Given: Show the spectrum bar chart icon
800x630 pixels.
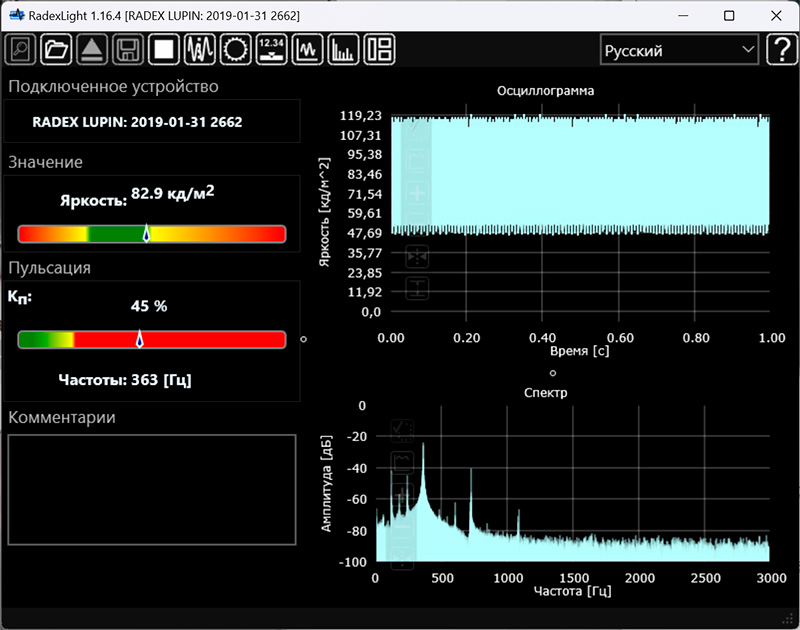Looking at the screenshot, I should click(x=344, y=49).
